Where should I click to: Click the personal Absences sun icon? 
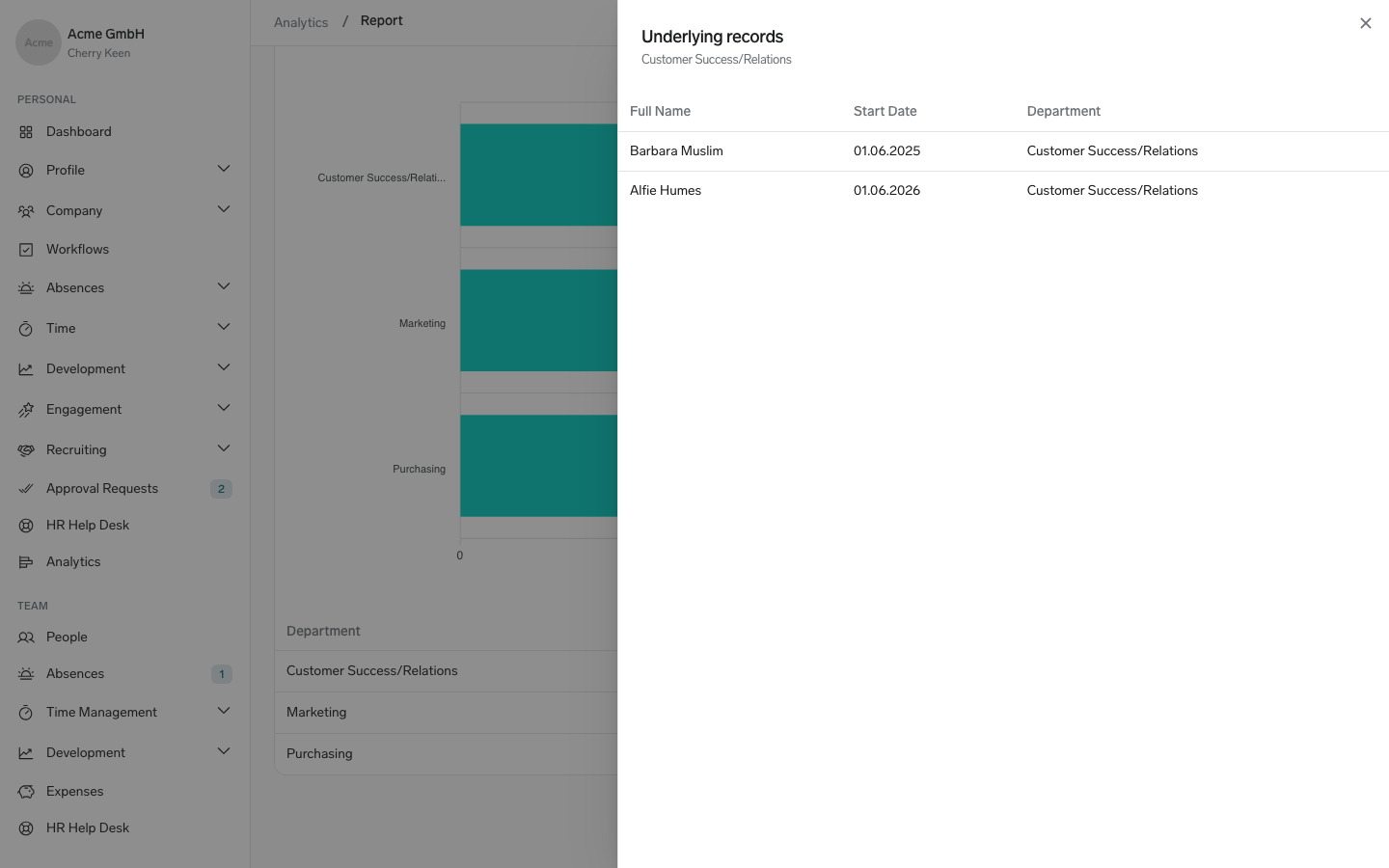26,288
